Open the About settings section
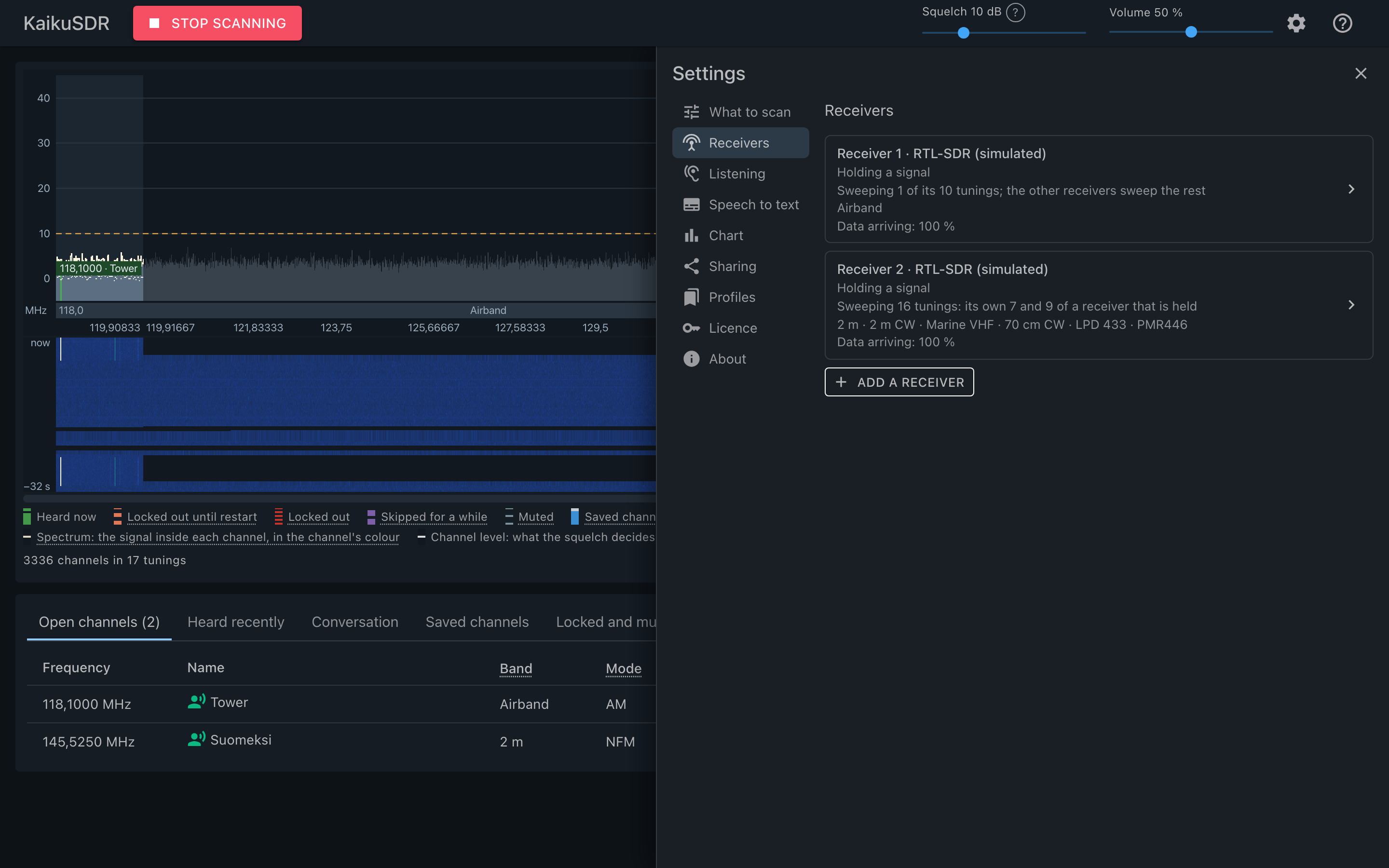1389x868 pixels. pos(740,359)
